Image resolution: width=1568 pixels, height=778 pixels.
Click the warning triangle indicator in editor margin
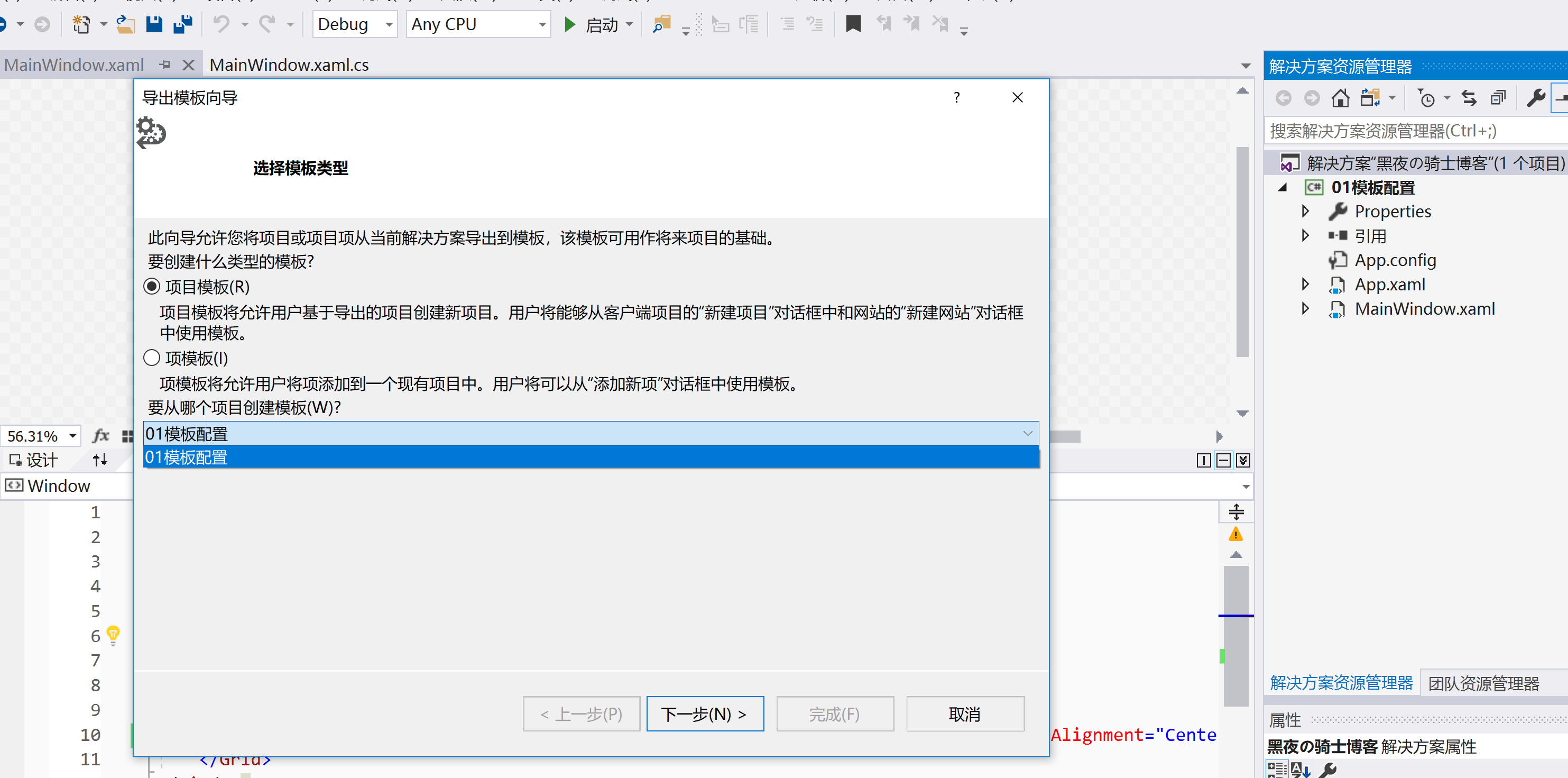1235,535
